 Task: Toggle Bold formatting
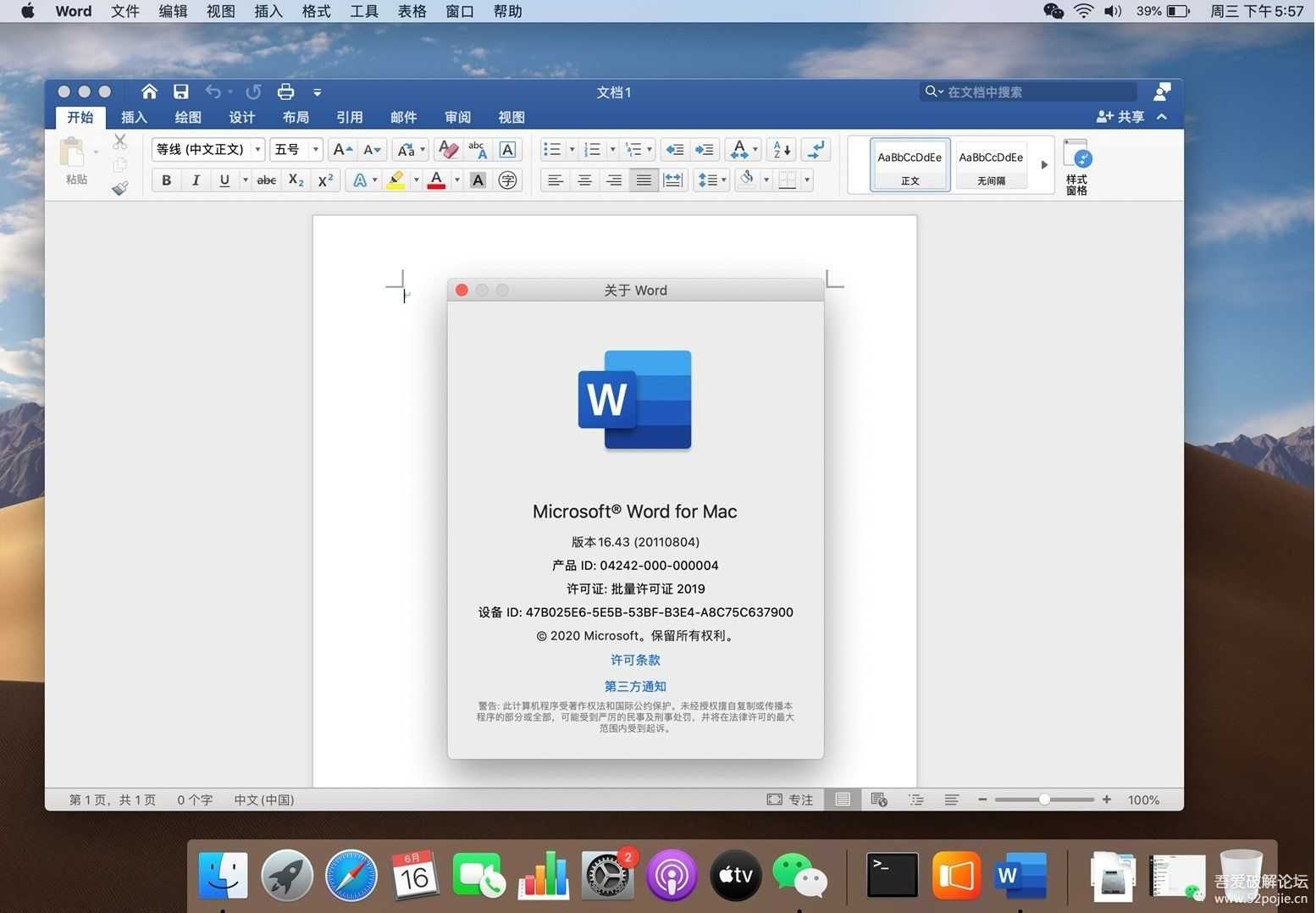tap(166, 180)
